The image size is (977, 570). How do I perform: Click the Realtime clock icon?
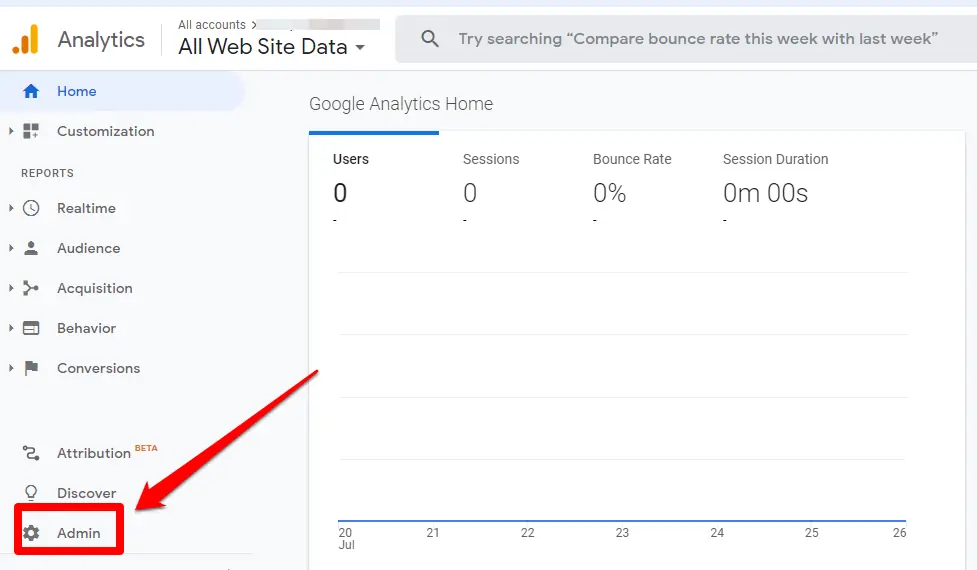pyautogui.click(x=31, y=208)
